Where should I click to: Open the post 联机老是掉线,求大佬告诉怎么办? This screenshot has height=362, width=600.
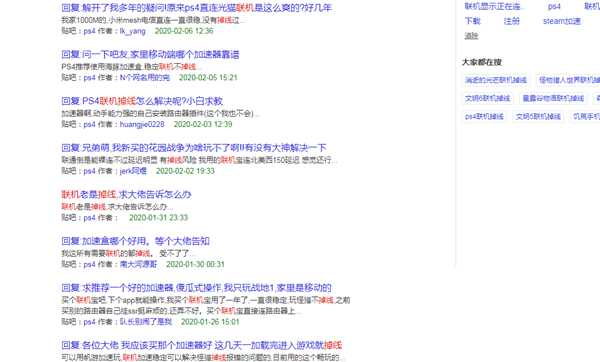126,194
